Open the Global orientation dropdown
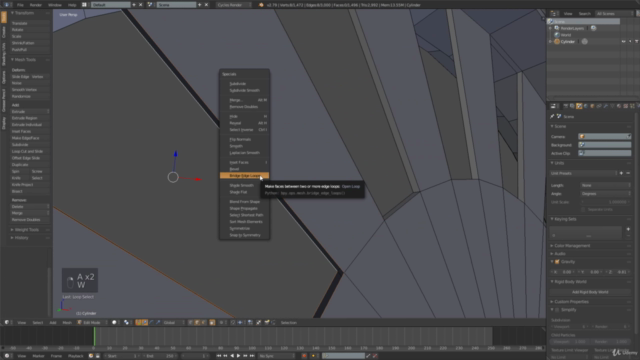 click(x=173, y=322)
